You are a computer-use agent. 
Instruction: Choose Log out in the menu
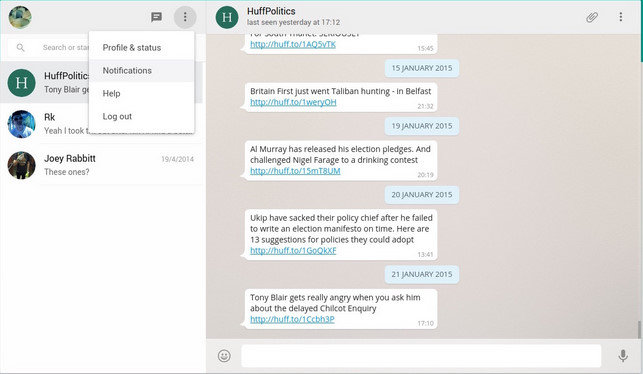[141, 116]
